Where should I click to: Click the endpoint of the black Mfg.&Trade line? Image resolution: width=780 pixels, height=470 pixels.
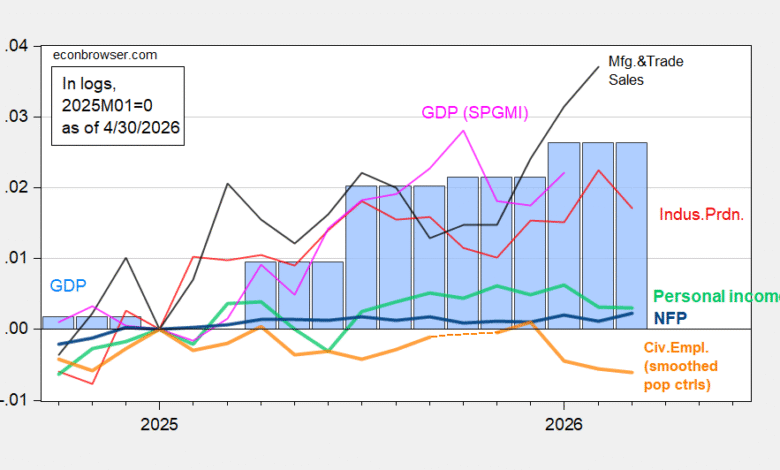point(598,67)
